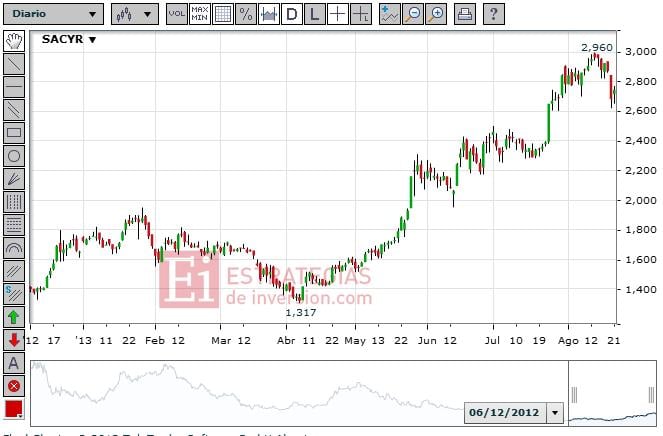Click the red delete drawings button
Image resolution: width=663 pixels, height=436 pixels.
(14, 385)
